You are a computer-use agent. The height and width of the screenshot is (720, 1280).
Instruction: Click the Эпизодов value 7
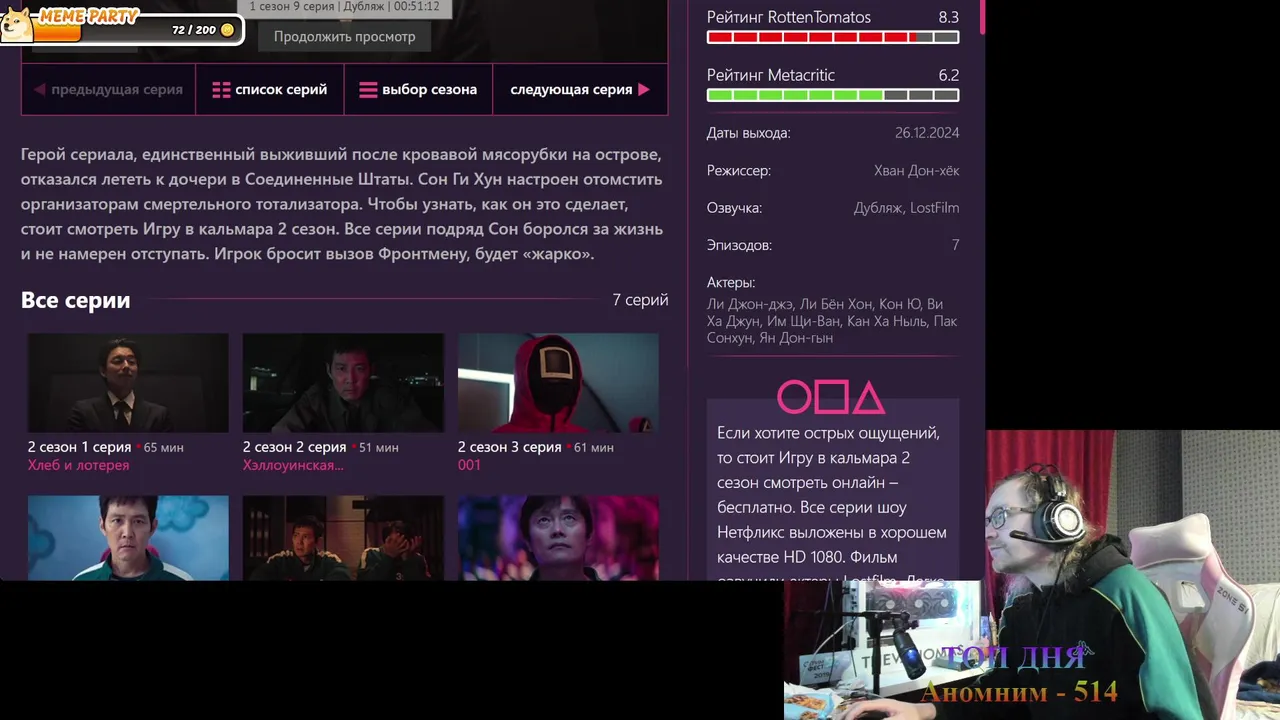tap(955, 245)
